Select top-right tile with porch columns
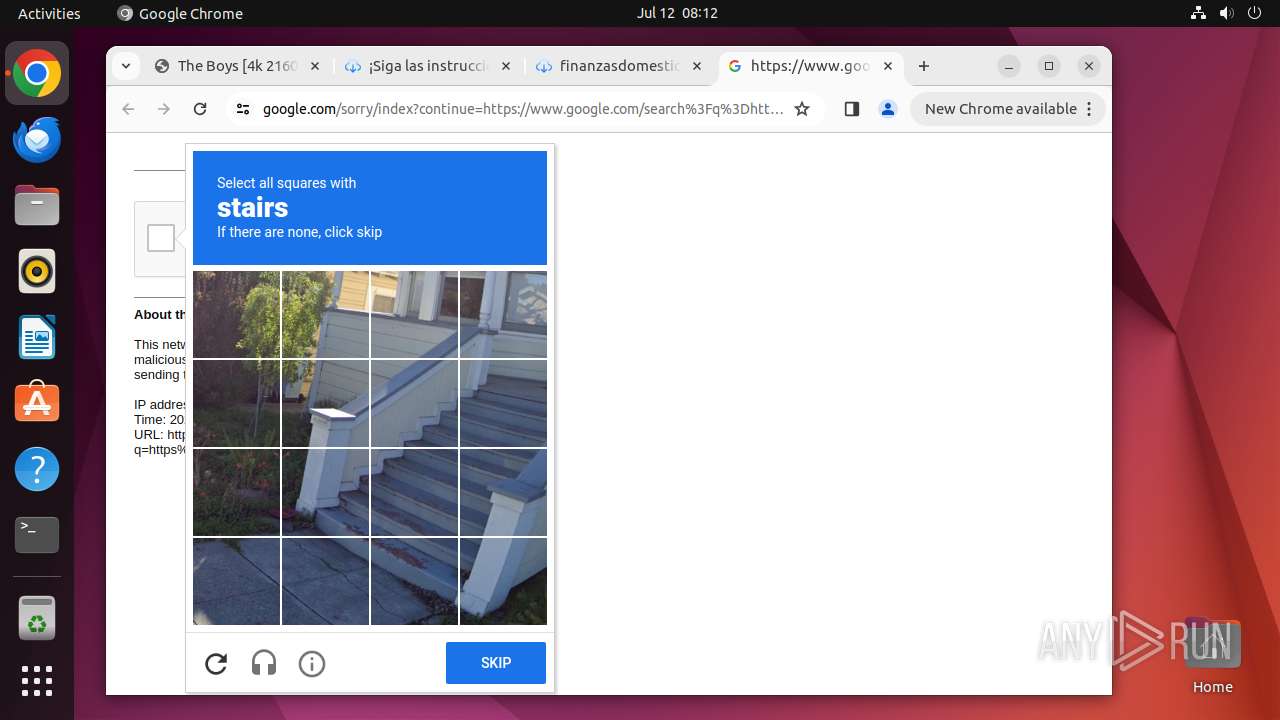The image size is (1280, 720). [503, 314]
